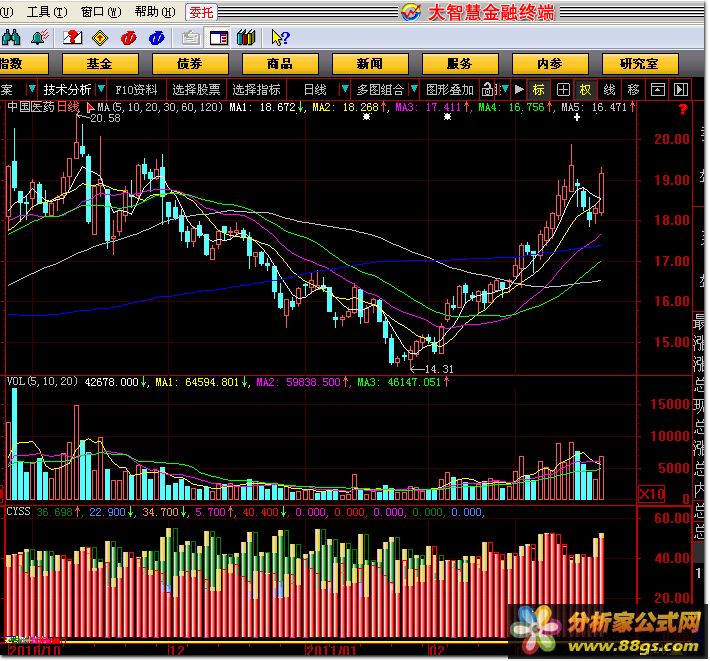710x661 pixels.
Task: Click the 2011/01 date on time axis
Action: click(331, 651)
